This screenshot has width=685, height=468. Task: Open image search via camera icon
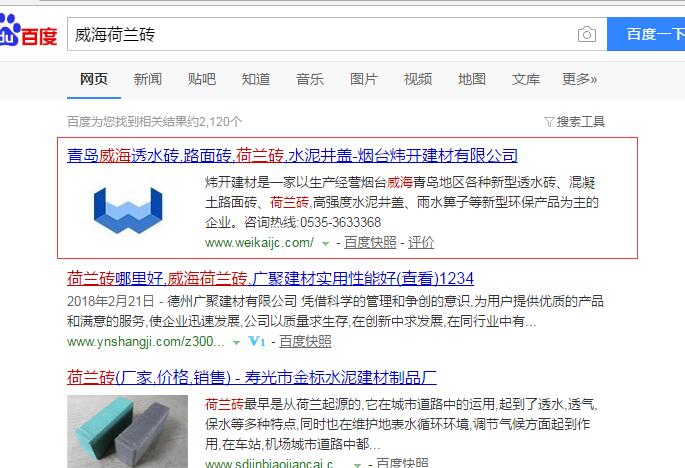586,35
